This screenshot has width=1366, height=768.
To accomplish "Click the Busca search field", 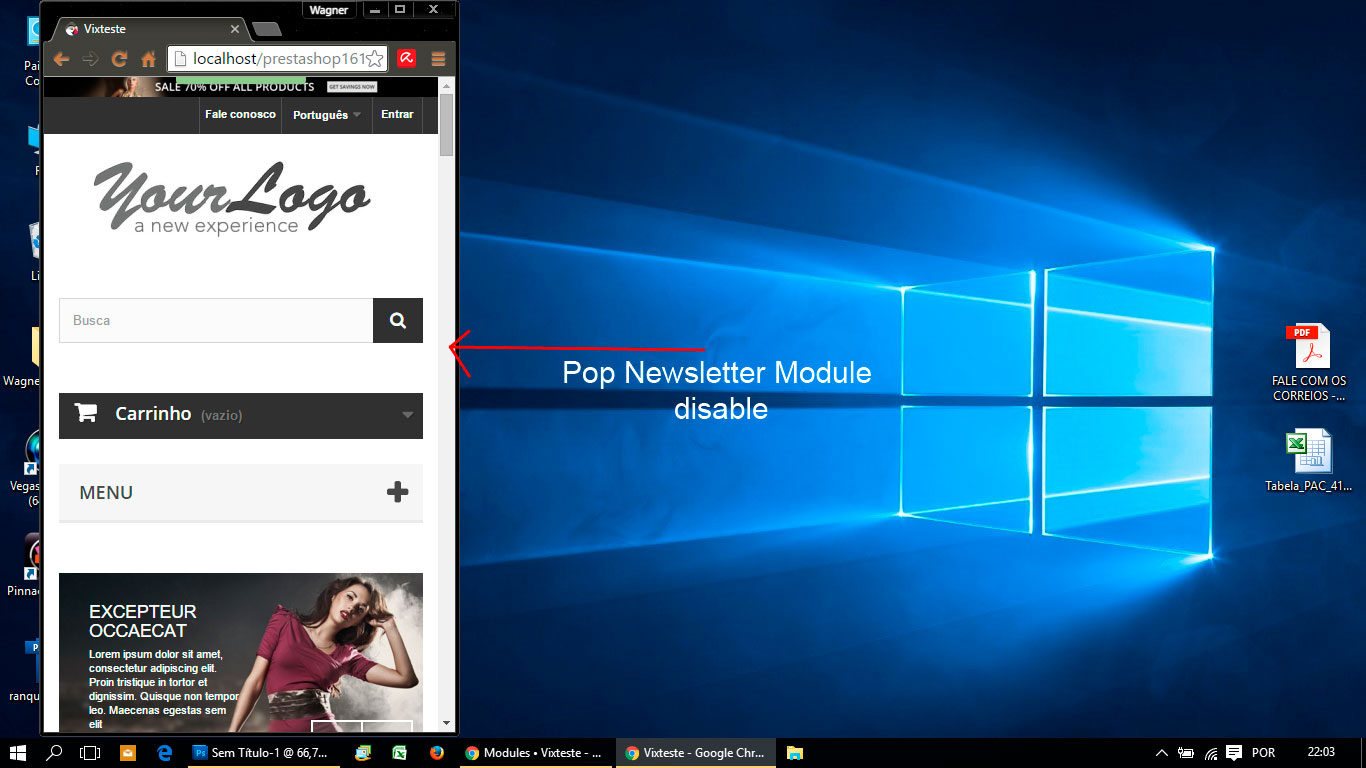I will click(216, 320).
